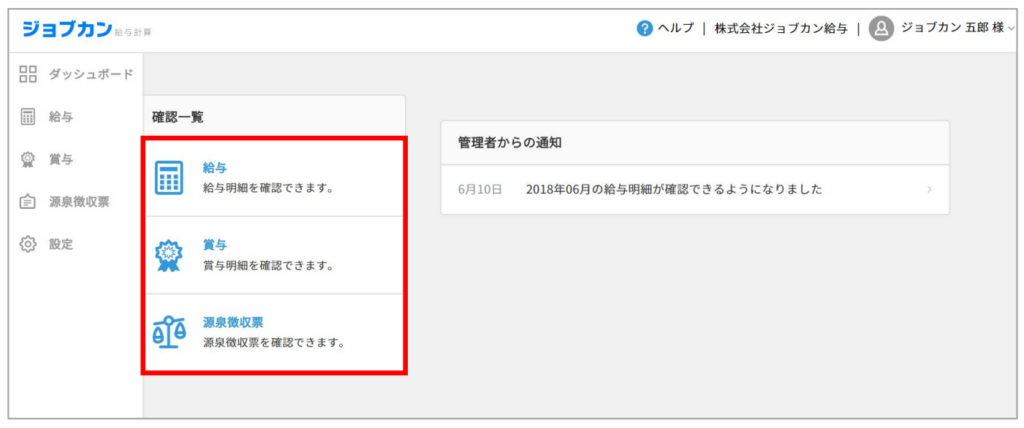Image resolution: width=1024 pixels, height=428 pixels.
Task: Click the dashboard grid icon in sidebar
Action: [28, 75]
